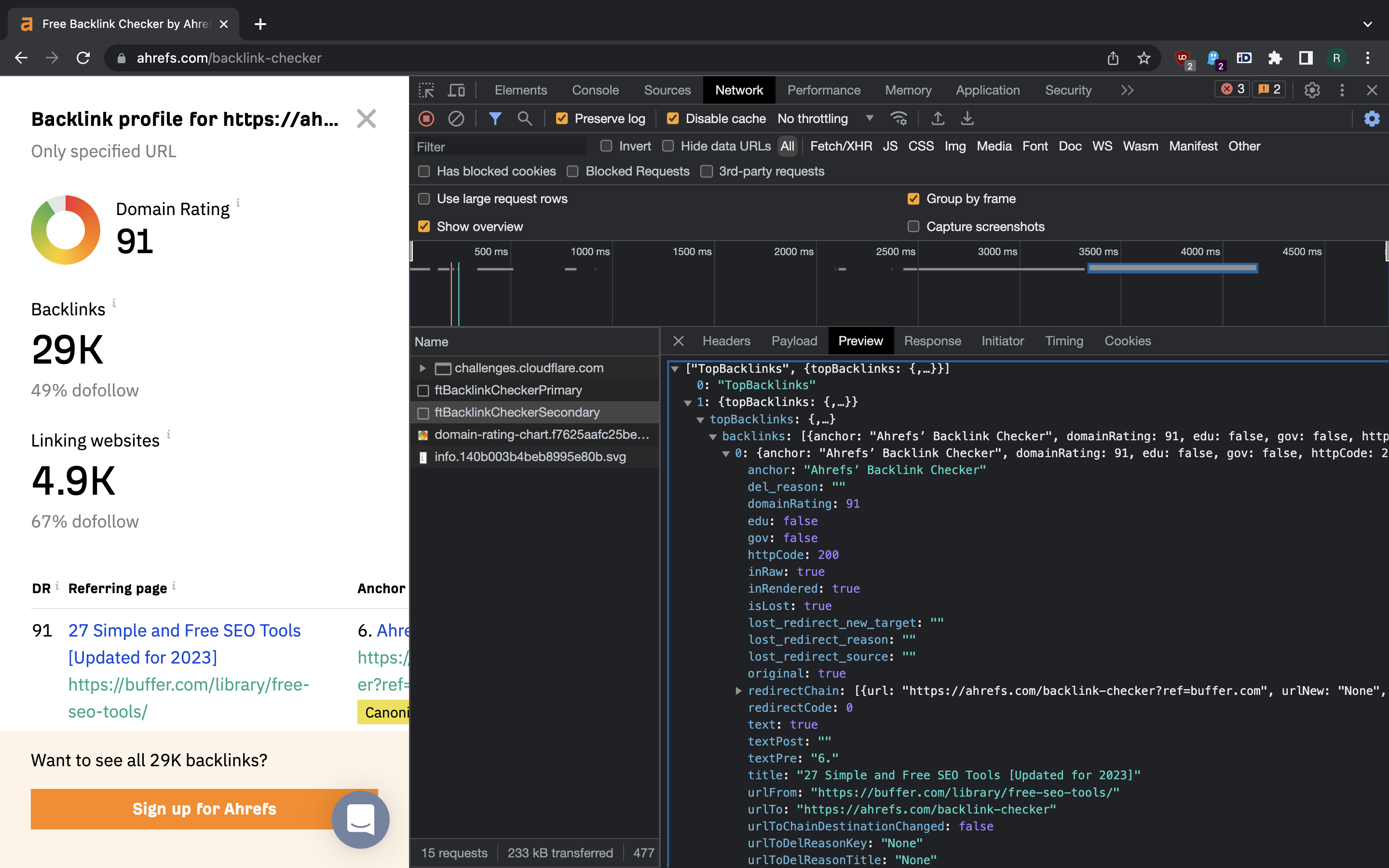Reload the page
1389x868 pixels.
tap(83, 58)
